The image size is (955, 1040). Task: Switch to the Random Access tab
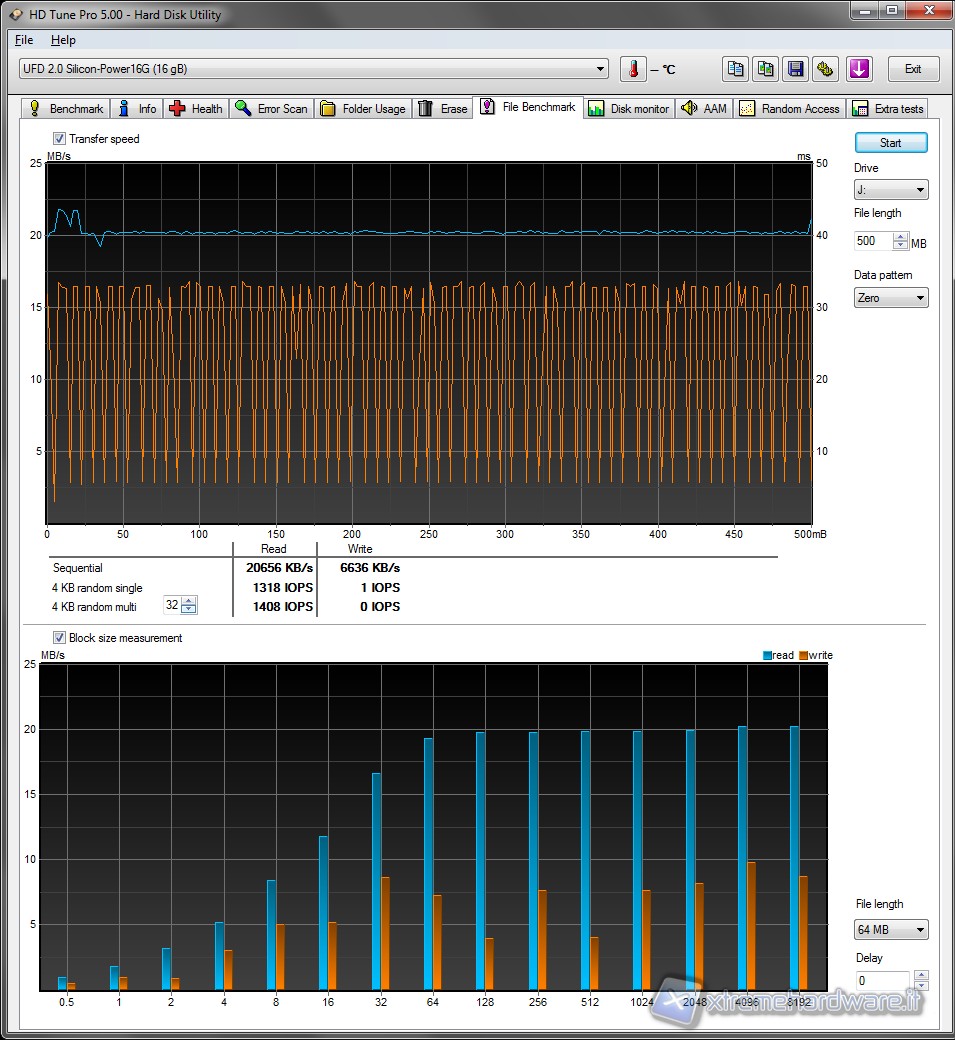click(x=790, y=108)
